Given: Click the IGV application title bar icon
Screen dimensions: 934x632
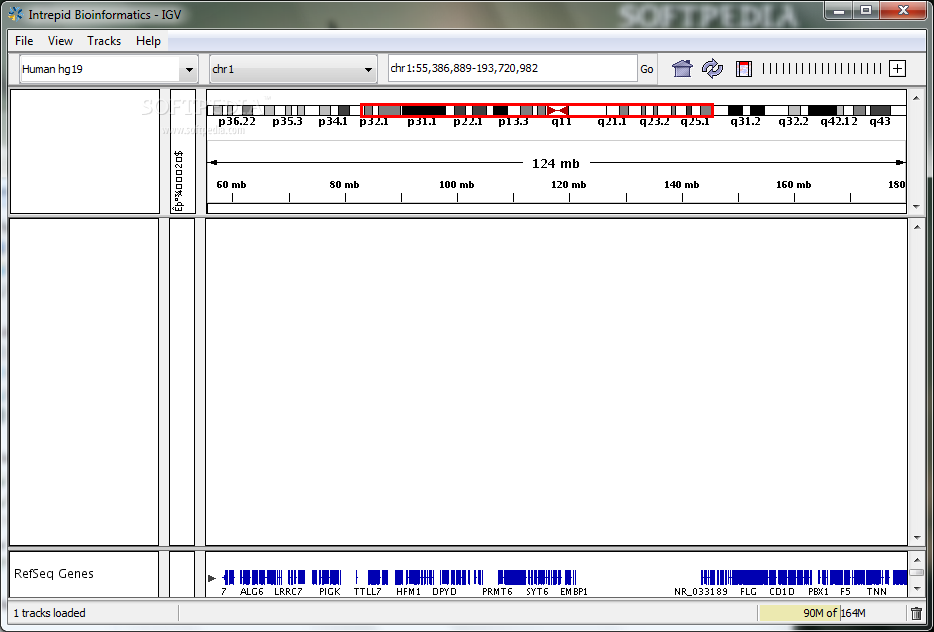Looking at the screenshot, I should pyautogui.click(x=16, y=14).
